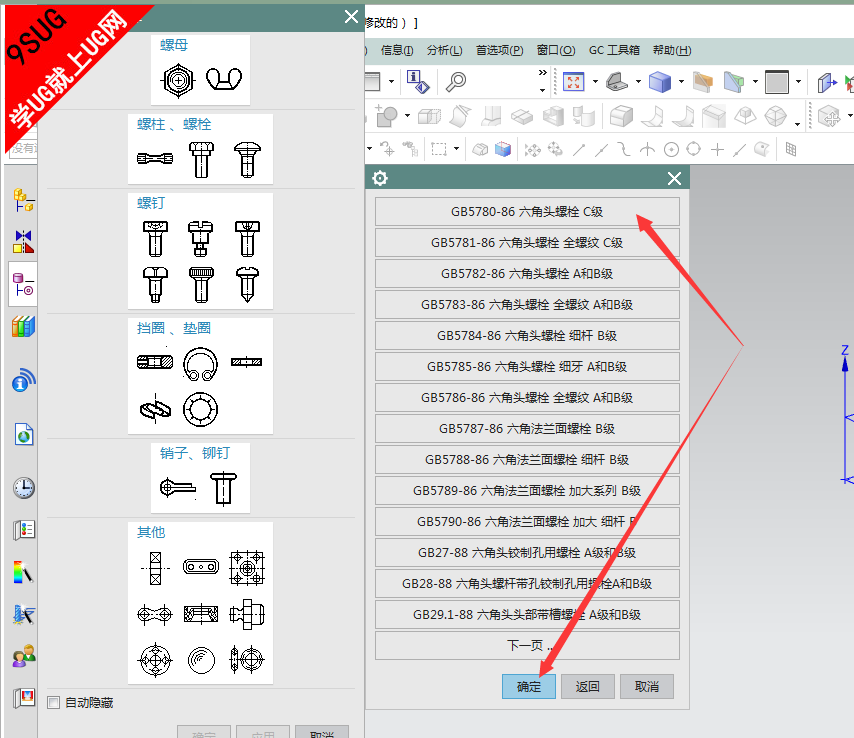Select GB5784-86 六角头螺栓 细杆 B级
The height and width of the screenshot is (738, 854).
(527, 336)
